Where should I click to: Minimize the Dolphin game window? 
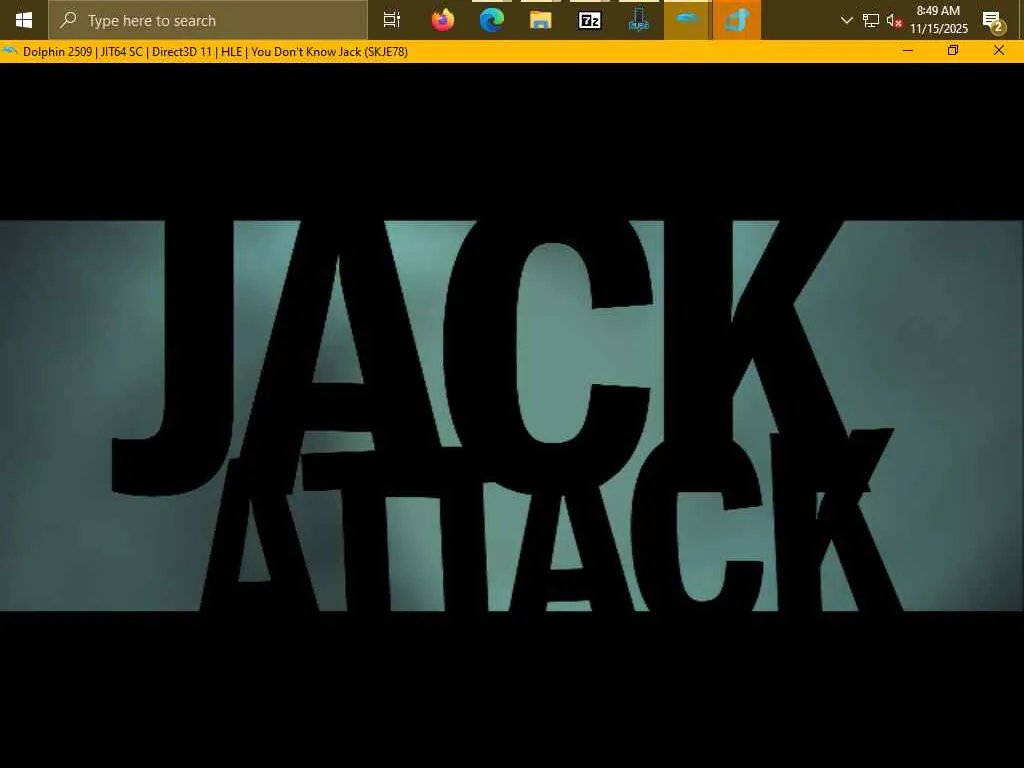coord(908,51)
